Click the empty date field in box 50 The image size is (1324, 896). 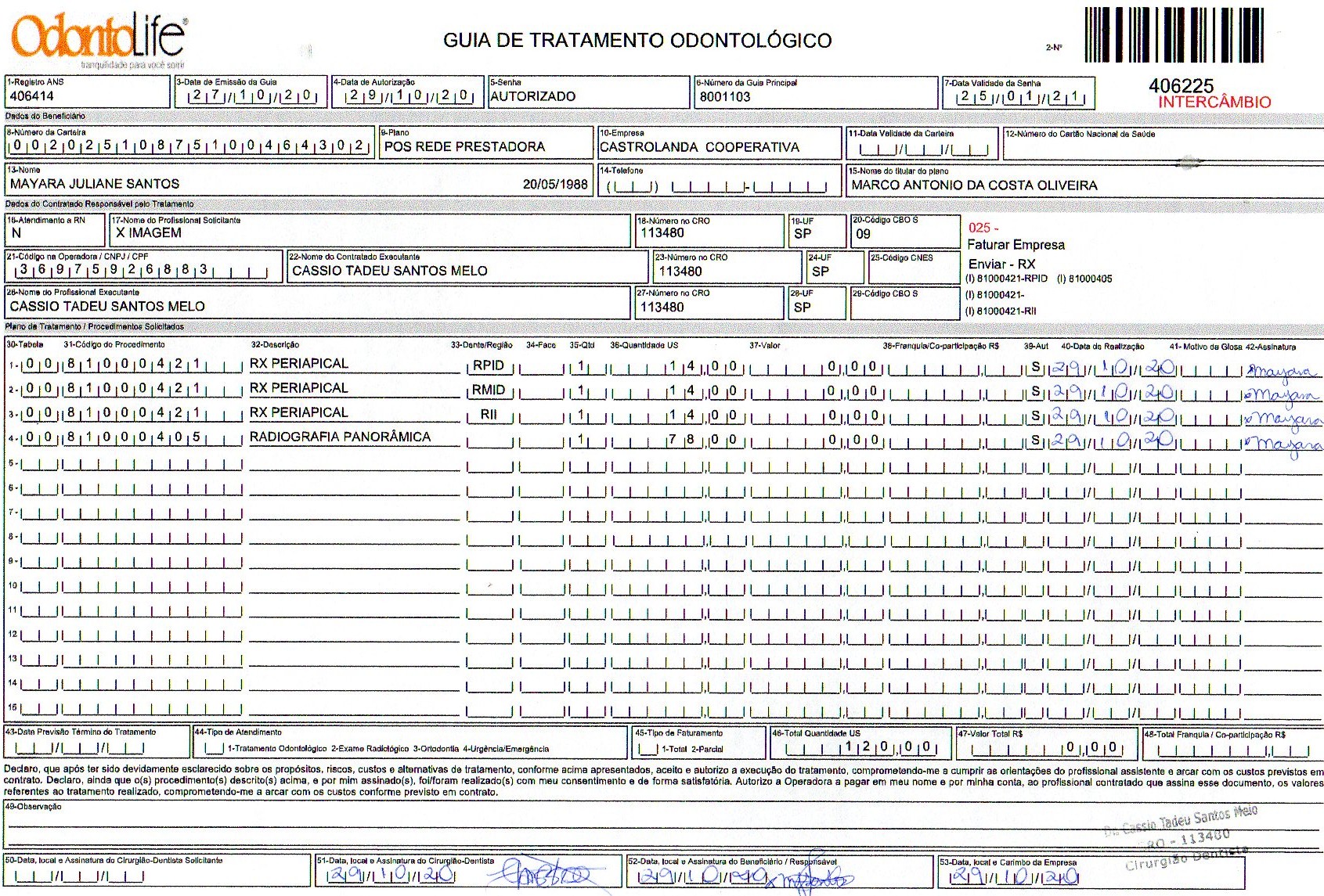[x=81, y=876]
